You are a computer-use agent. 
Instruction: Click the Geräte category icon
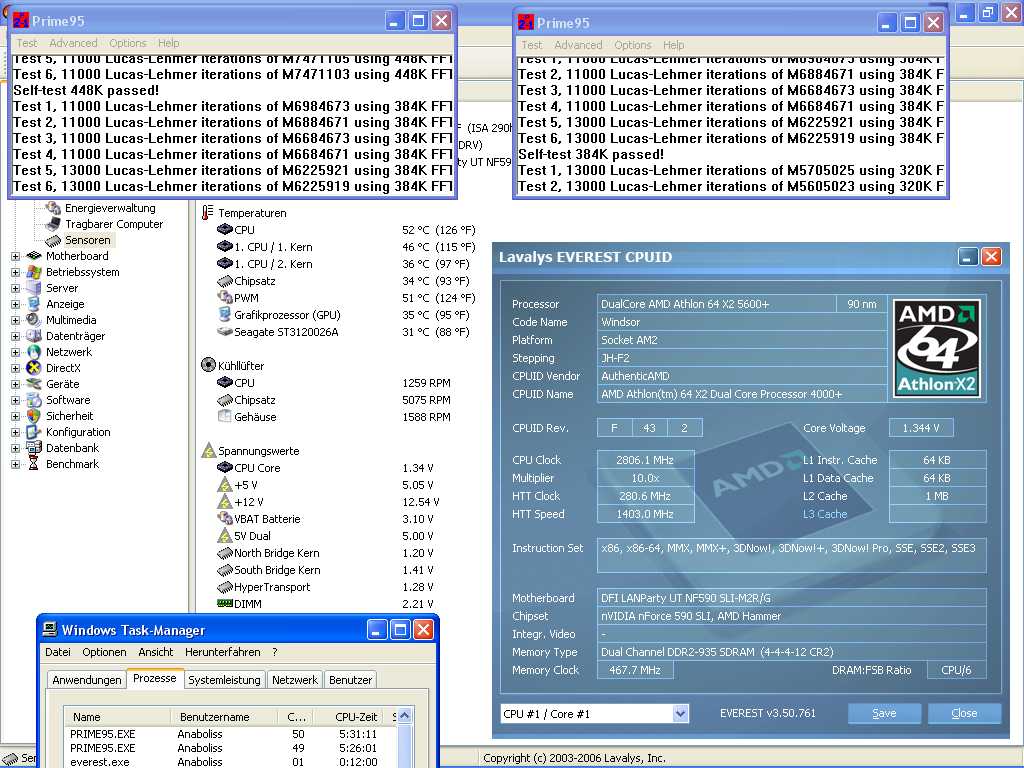point(34,384)
